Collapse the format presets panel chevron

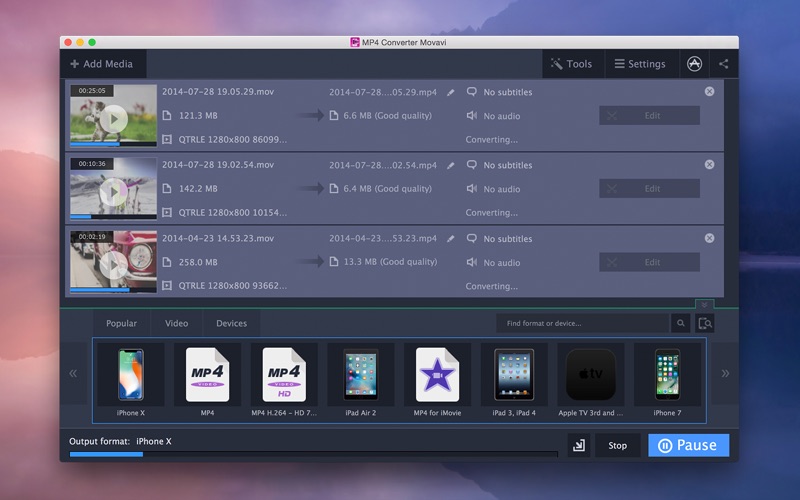pyautogui.click(x=704, y=304)
